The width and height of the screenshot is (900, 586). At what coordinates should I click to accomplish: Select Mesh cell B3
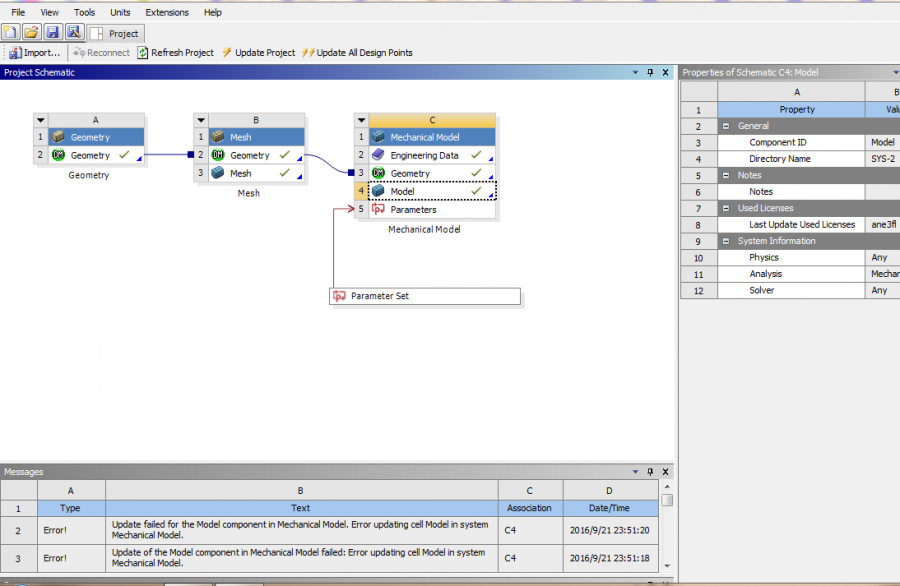(x=256, y=173)
